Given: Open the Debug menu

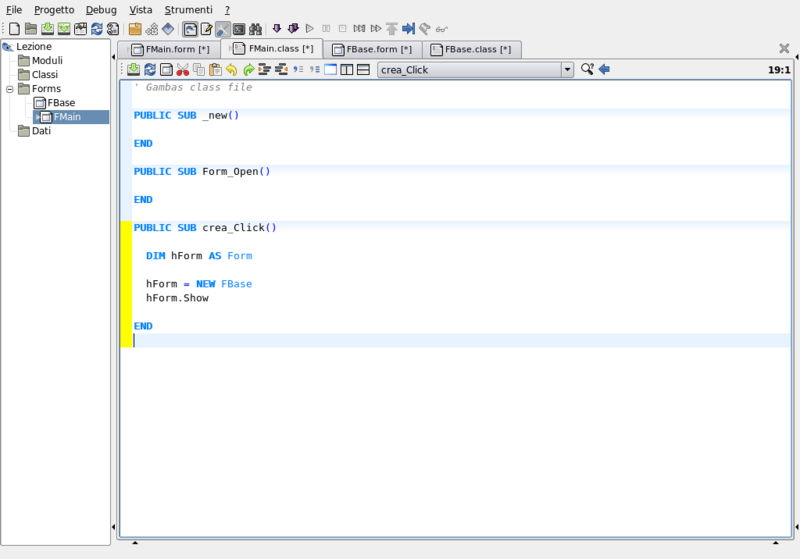Looking at the screenshot, I should (x=101, y=10).
